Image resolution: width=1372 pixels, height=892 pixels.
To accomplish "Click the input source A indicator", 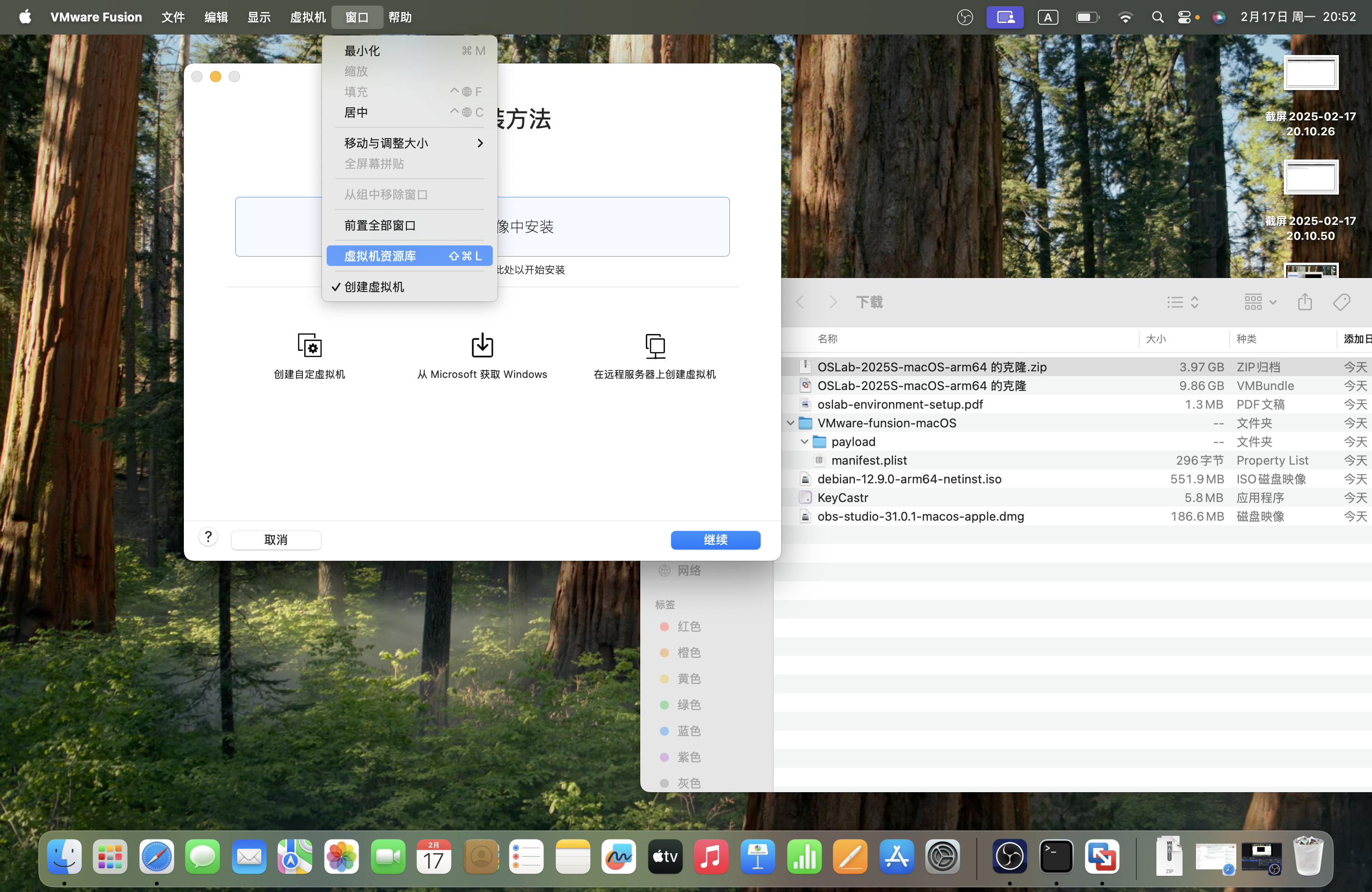I will [x=1048, y=17].
